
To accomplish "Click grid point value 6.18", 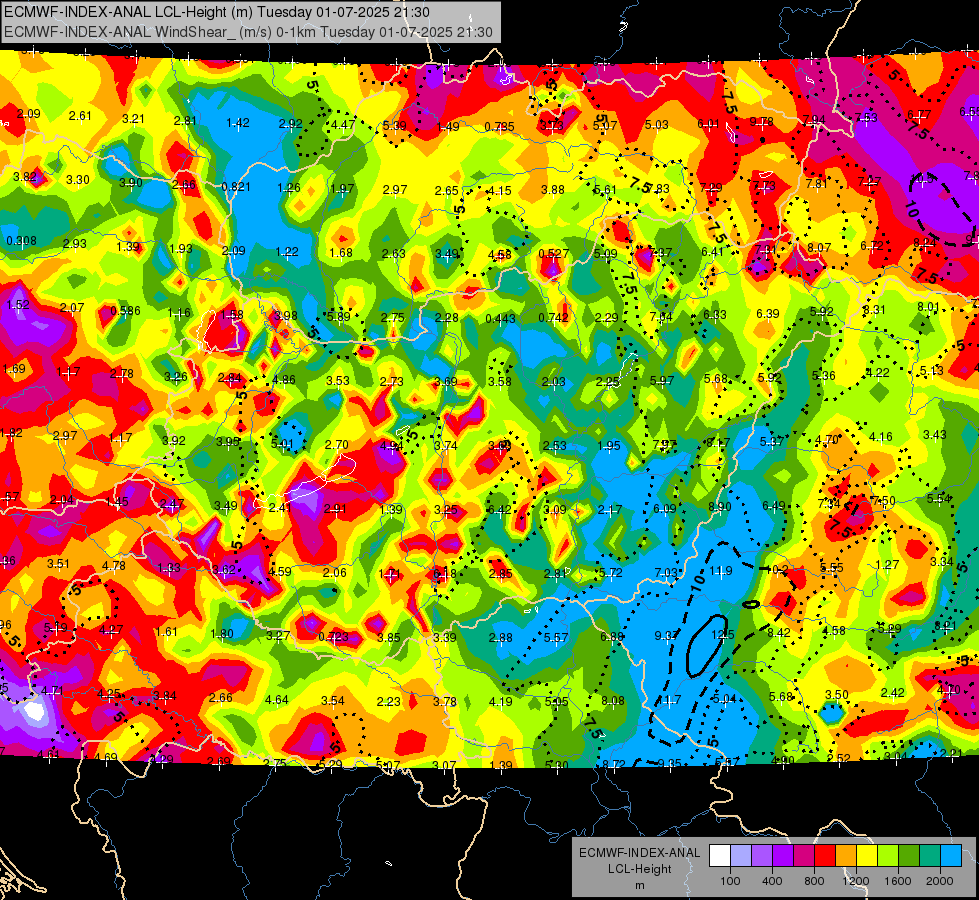I will tap(445, 573).
